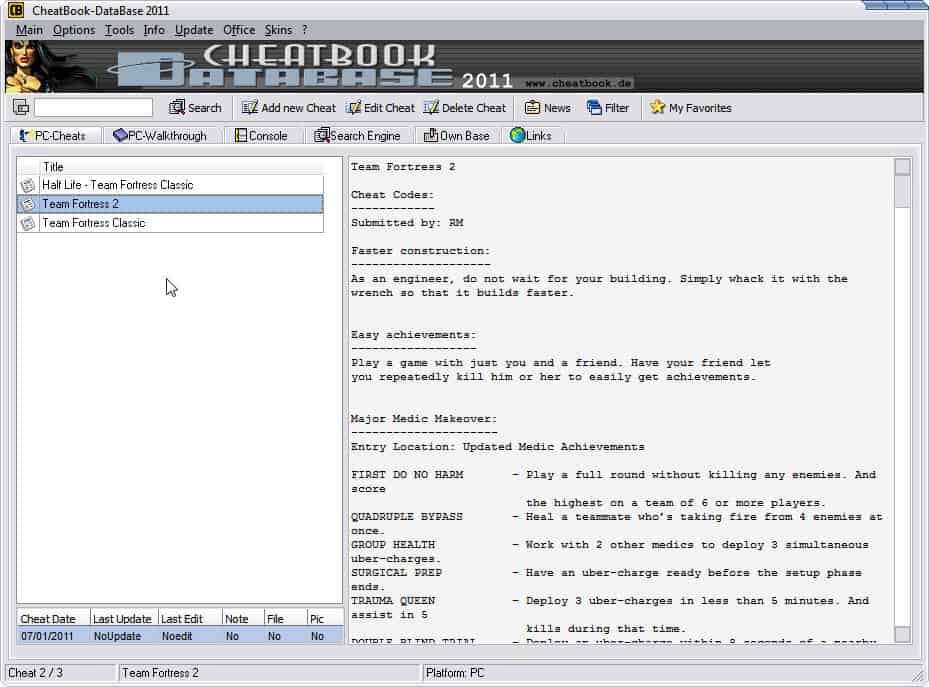The width and height of the screenshot is (929, 687).
Task: Select the Team Fortress Classic entry
Action: pos(170,223)
